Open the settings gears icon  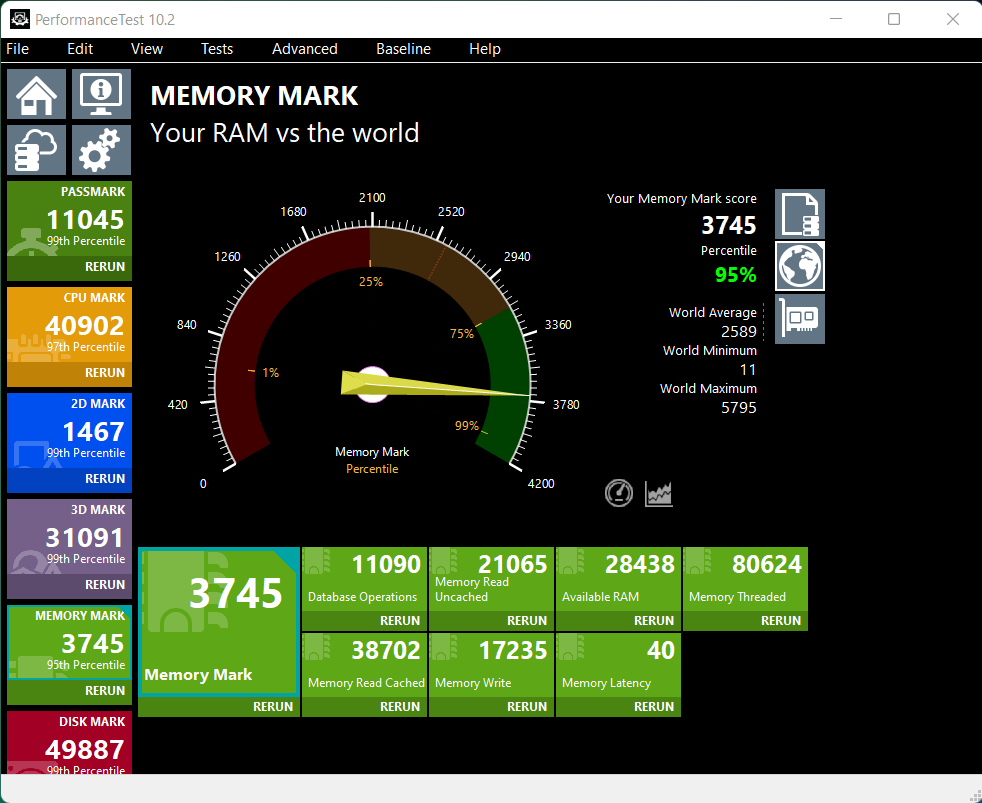coord(100,150)
